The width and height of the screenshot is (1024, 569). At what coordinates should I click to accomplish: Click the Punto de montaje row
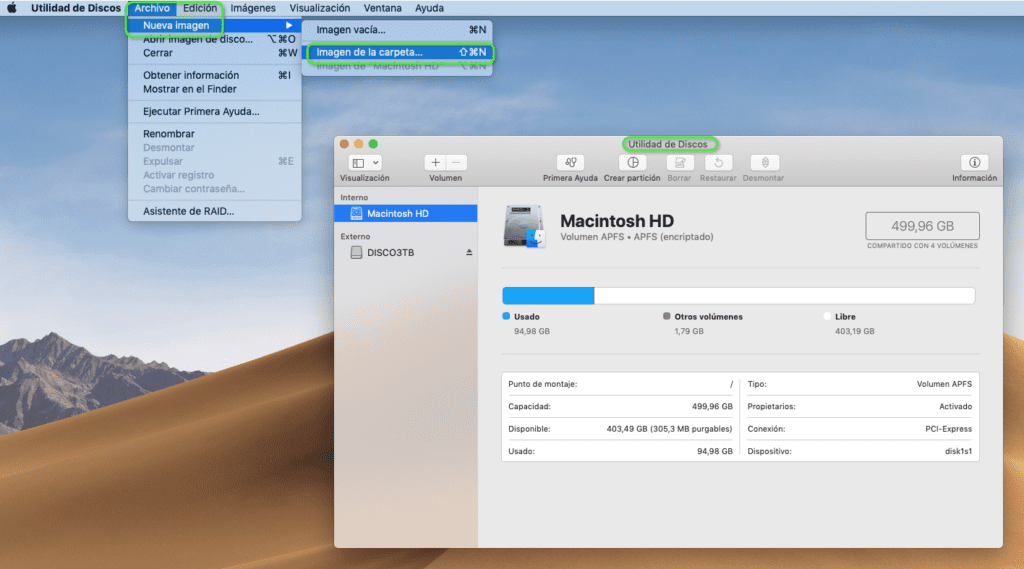pos(620,384)
